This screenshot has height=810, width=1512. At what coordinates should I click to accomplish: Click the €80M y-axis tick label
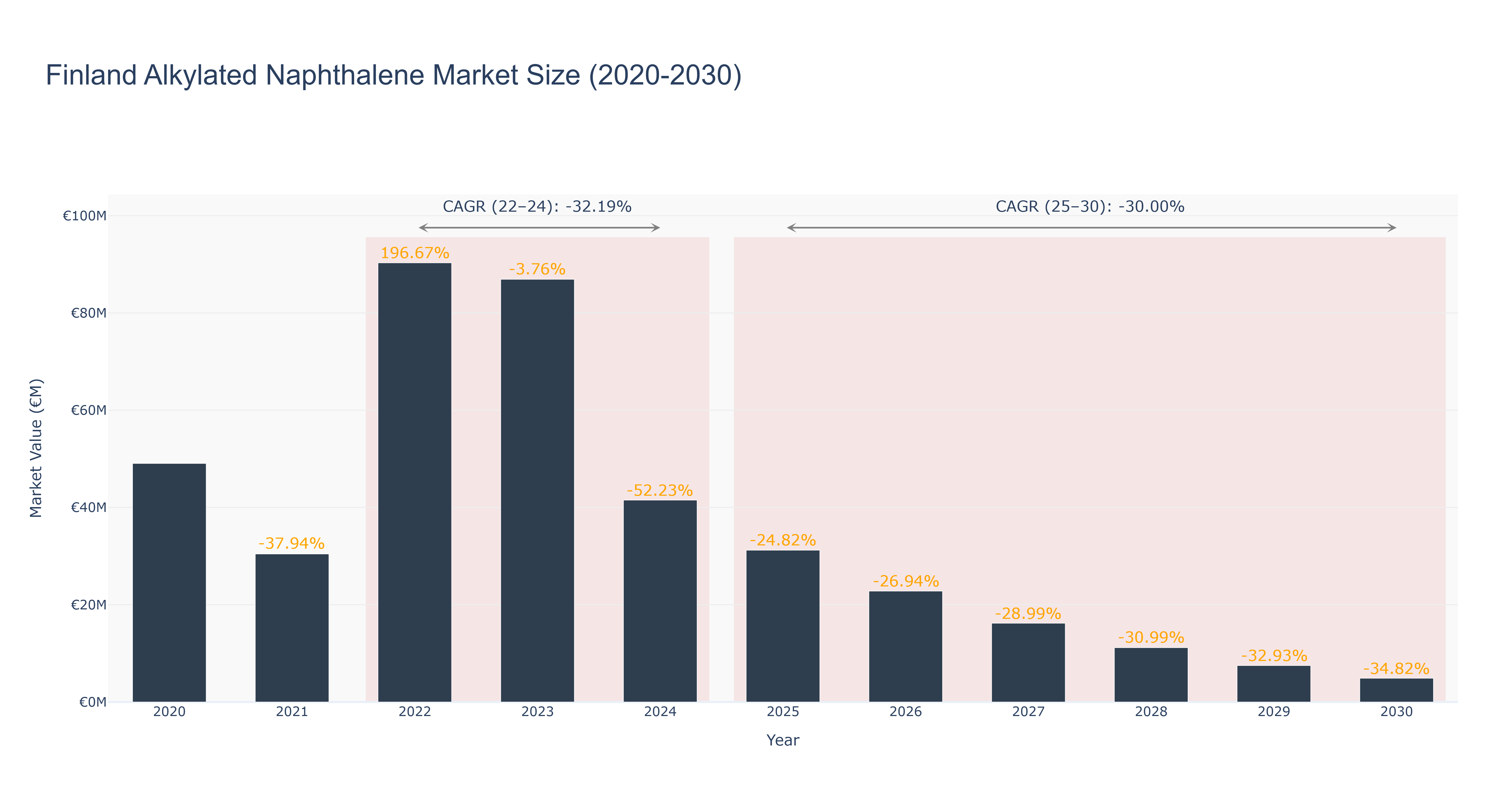(89, 313)
